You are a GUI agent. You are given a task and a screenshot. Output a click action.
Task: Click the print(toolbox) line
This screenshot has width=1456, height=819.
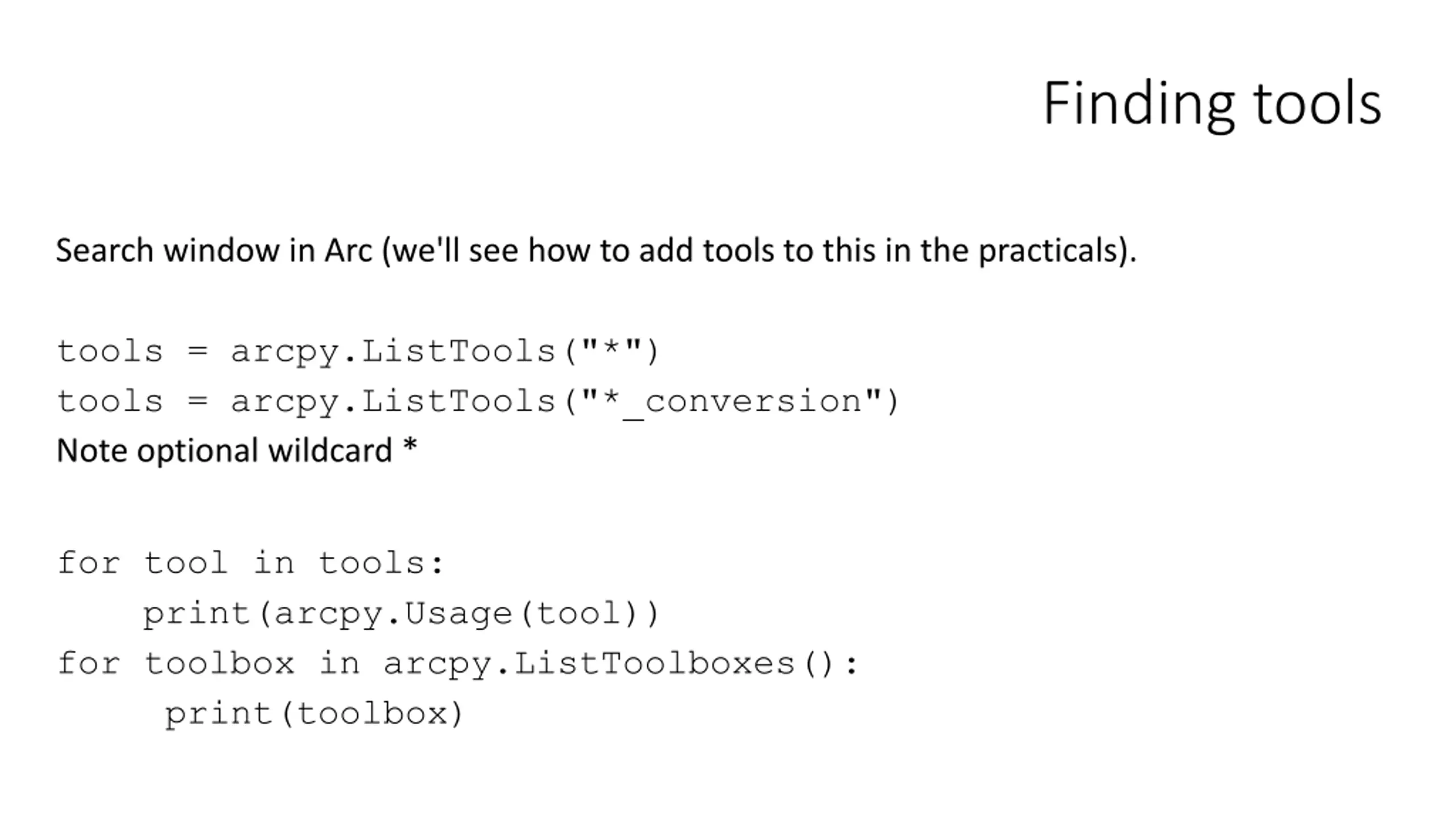pos(315,714)
